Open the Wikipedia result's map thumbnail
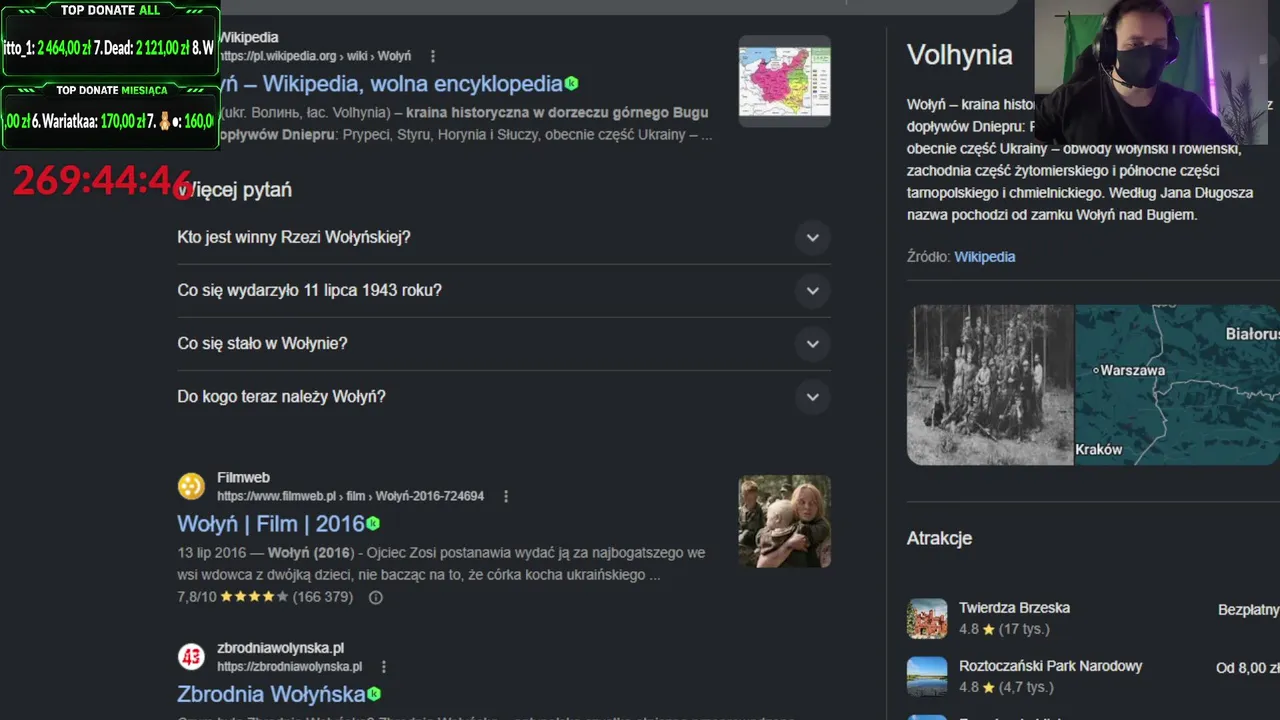 point(785,81)
